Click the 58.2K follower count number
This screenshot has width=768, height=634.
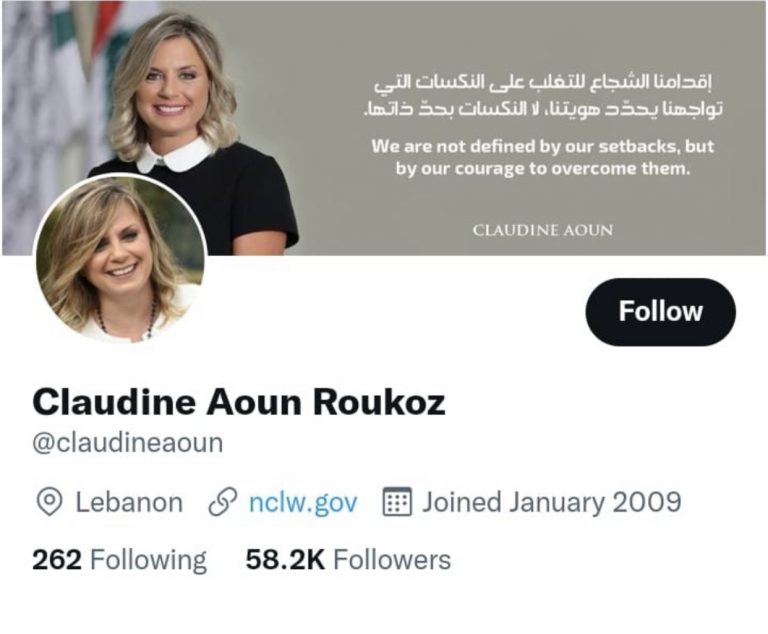(x=285, y=560)
